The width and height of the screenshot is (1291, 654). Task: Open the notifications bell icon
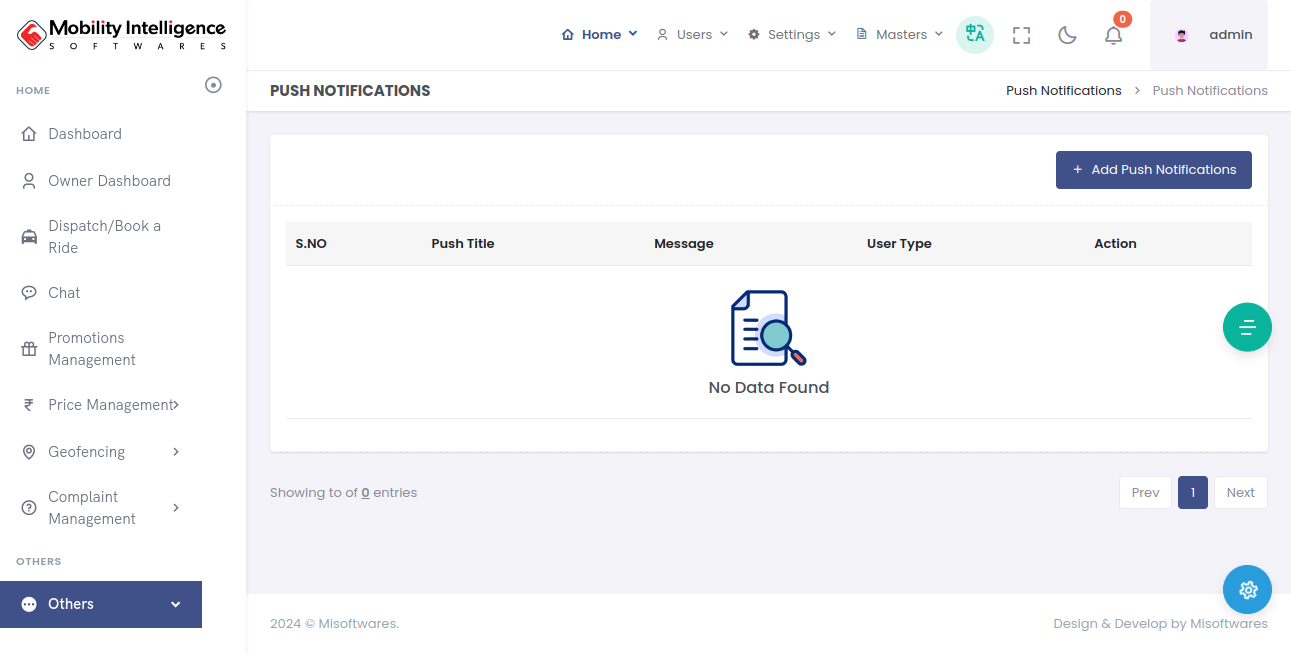[x=1113, y=35]
